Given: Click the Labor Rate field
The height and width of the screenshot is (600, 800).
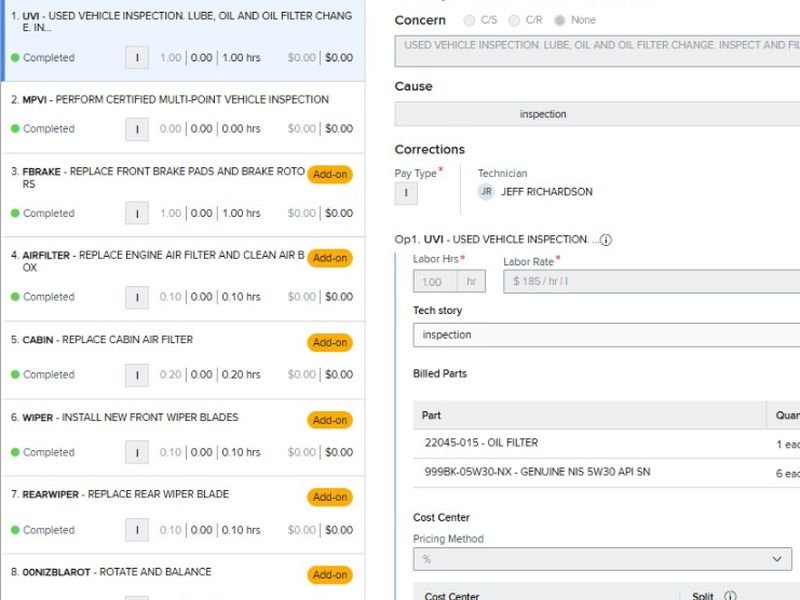Looking at the screenshot, I should coord(650,282).
